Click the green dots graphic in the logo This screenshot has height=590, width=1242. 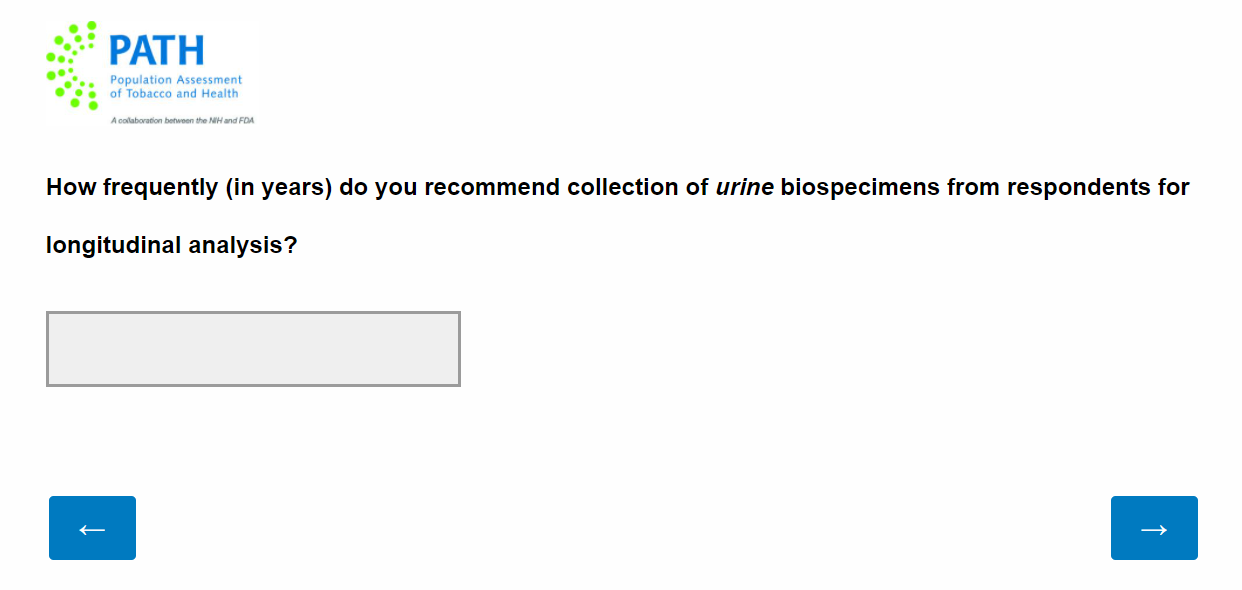pos(72,65)
